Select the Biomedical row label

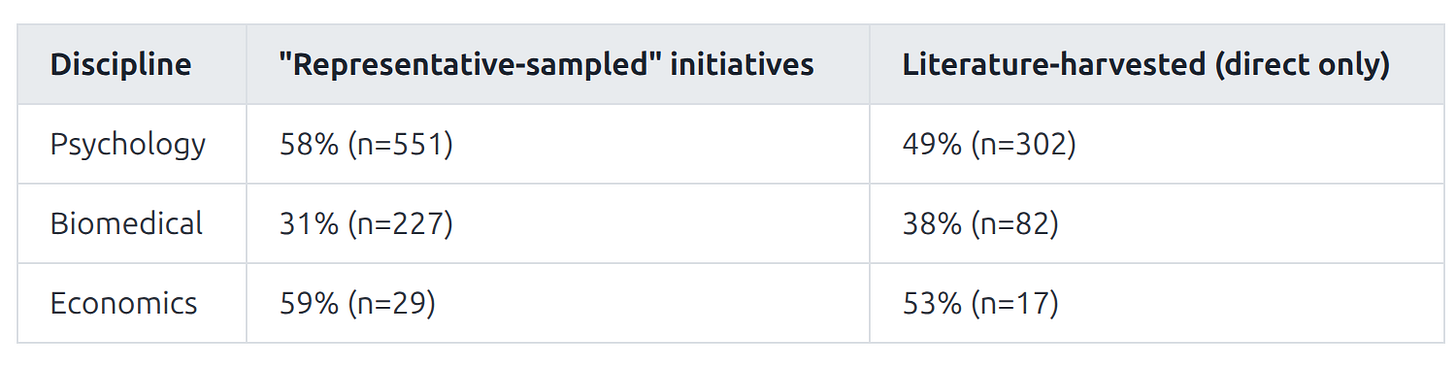pos(126,223)
